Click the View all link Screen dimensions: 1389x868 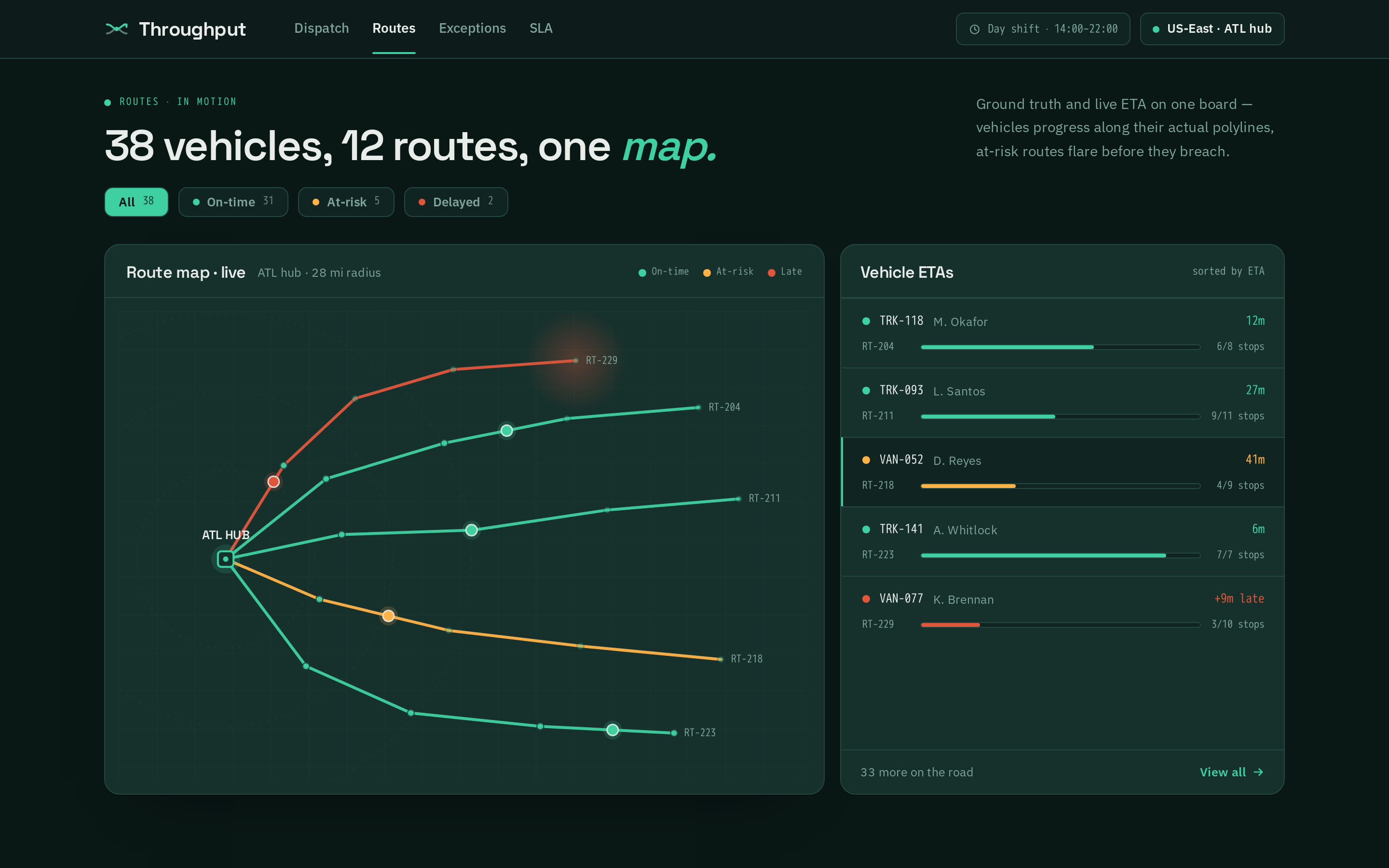pos(1232,772)
